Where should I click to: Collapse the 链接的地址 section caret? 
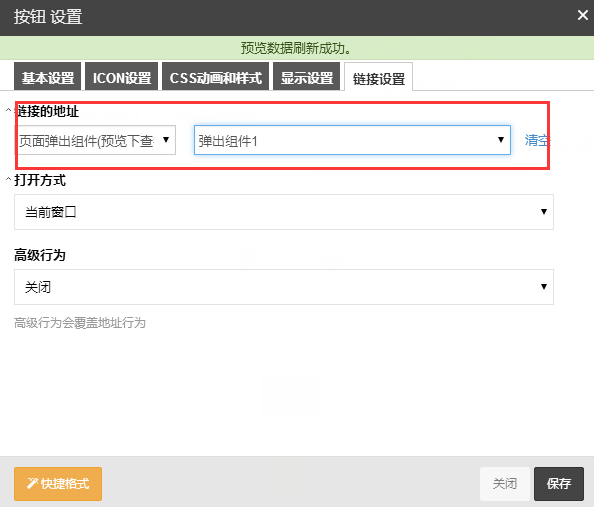click(8, 110)
